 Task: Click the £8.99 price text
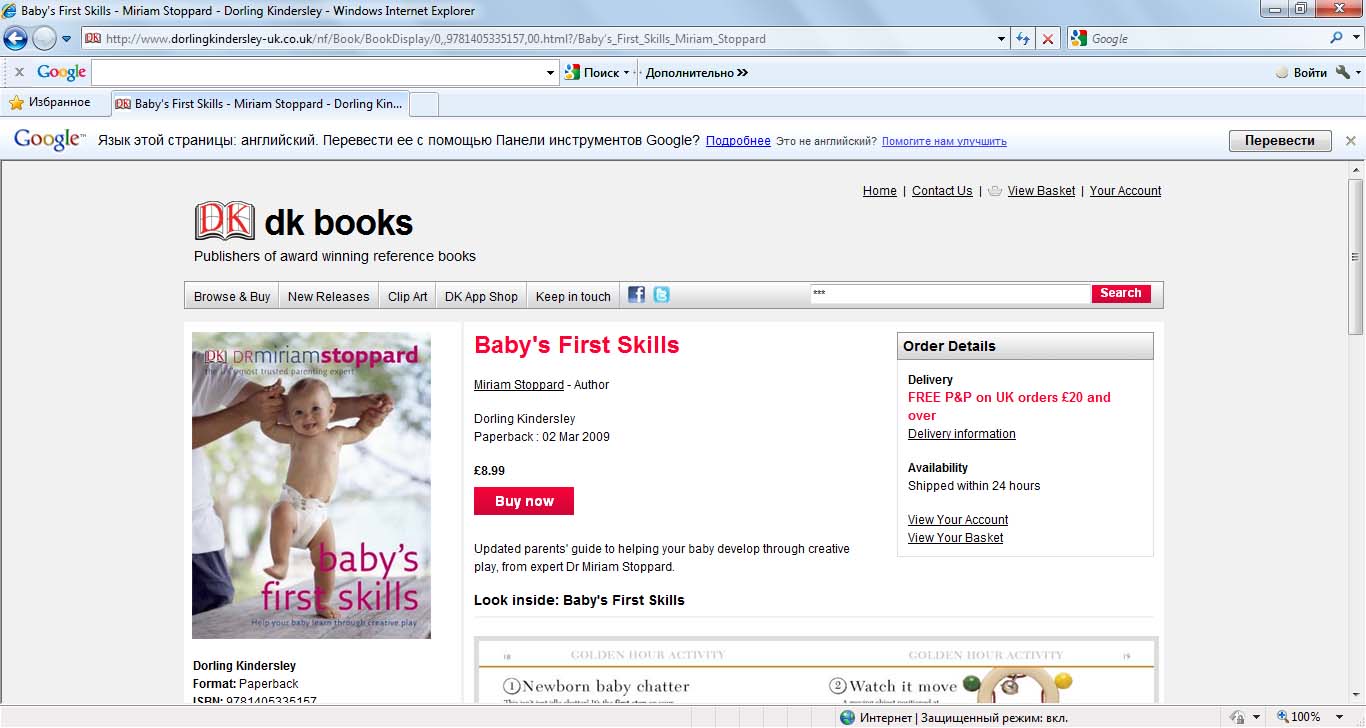pyautogui.click(x=489, y=471)
